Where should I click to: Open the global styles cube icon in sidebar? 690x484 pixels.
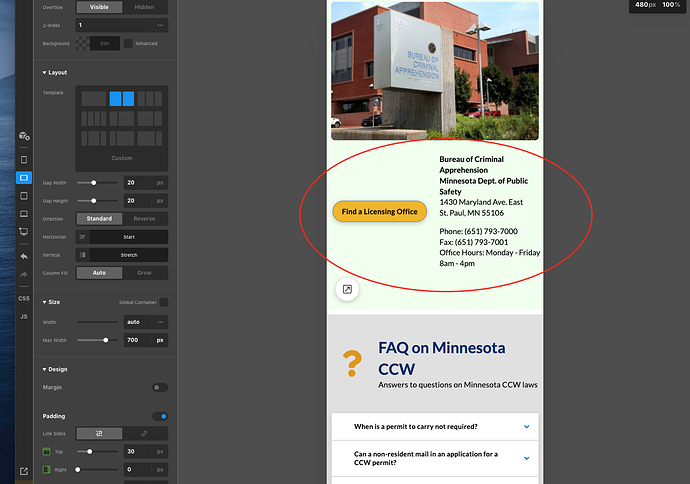pyautogui.click(x=24, y=136)
